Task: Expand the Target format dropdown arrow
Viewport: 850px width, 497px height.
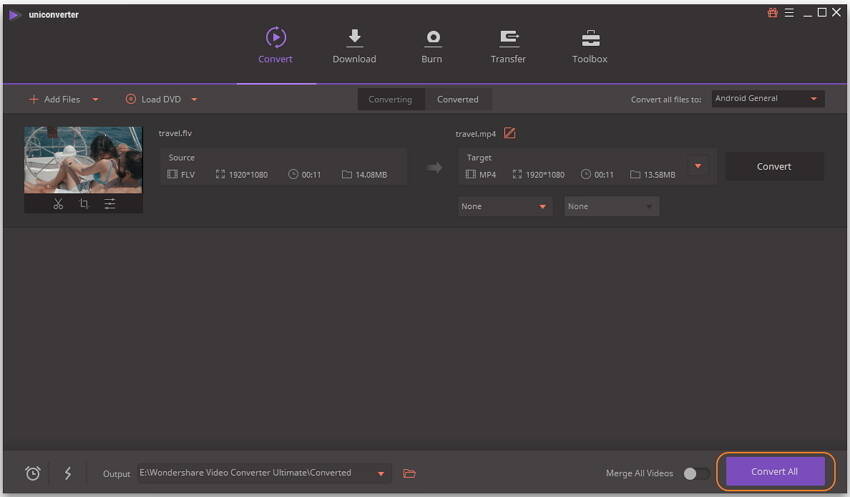Action: [x=698, y=166]
